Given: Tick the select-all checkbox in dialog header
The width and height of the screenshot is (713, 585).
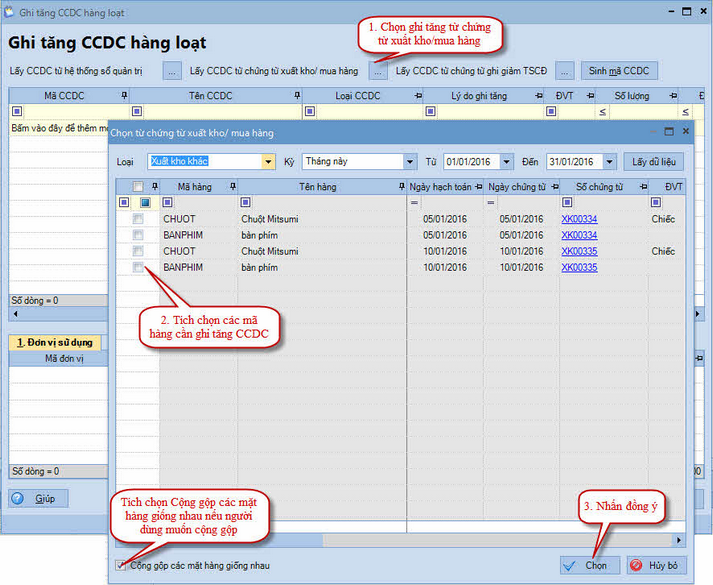Looking at the screenshot, I should click(138, 186).
